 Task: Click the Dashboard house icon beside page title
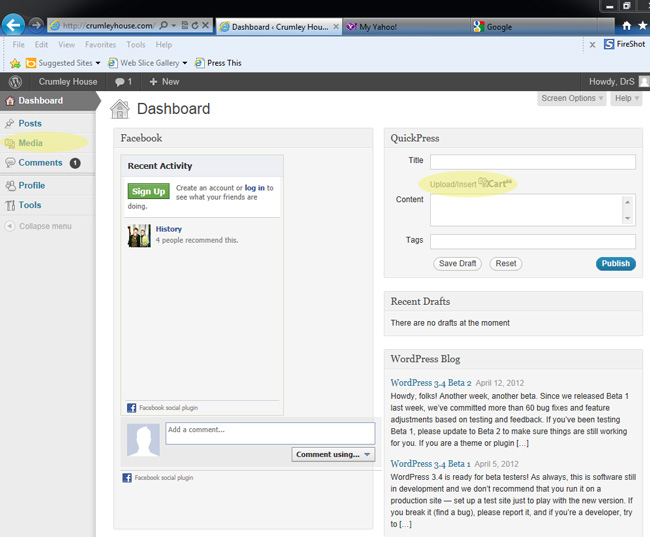[120, 109]
